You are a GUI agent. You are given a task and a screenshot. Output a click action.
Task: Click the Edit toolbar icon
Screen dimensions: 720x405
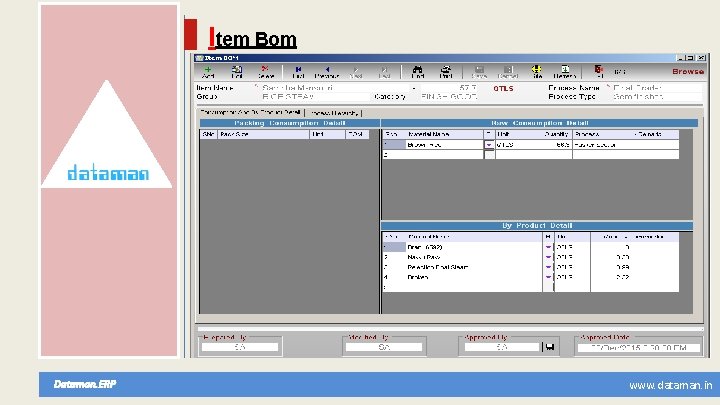237,72
